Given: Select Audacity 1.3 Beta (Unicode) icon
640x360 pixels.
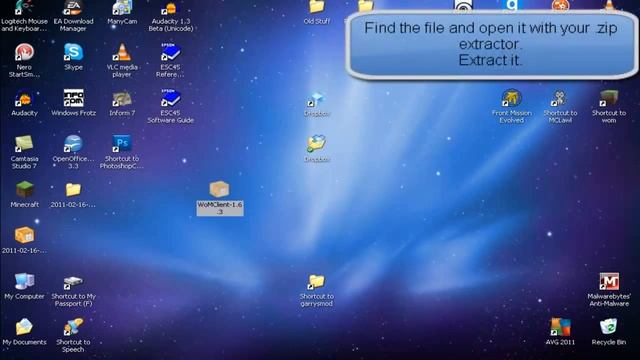Looking at the screenshot, I should pos(171,8).
